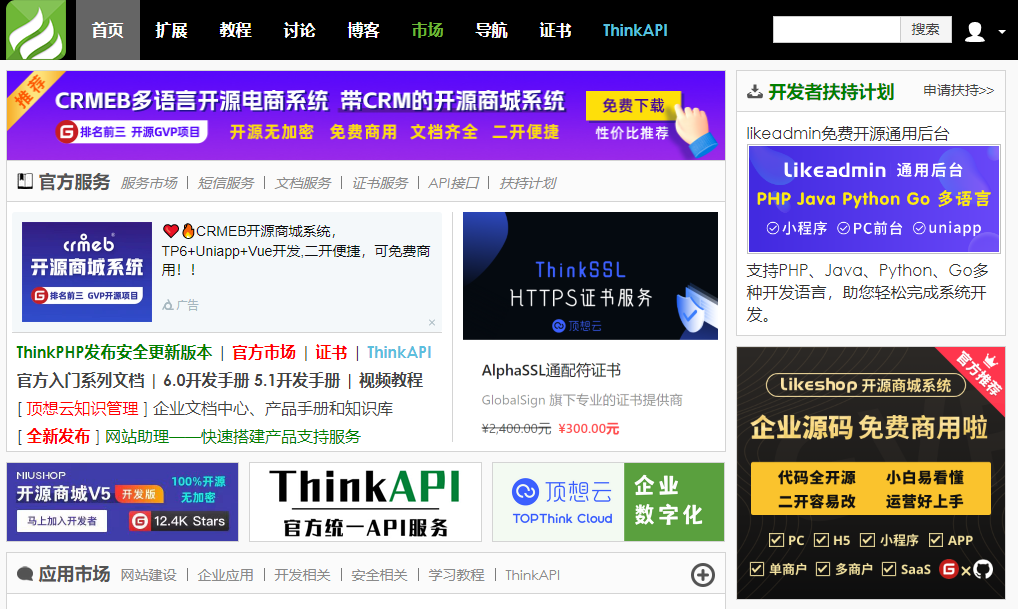Open ThinkPHP发布安全更新版本 link

pyautogui.click(x=114, y=353)
